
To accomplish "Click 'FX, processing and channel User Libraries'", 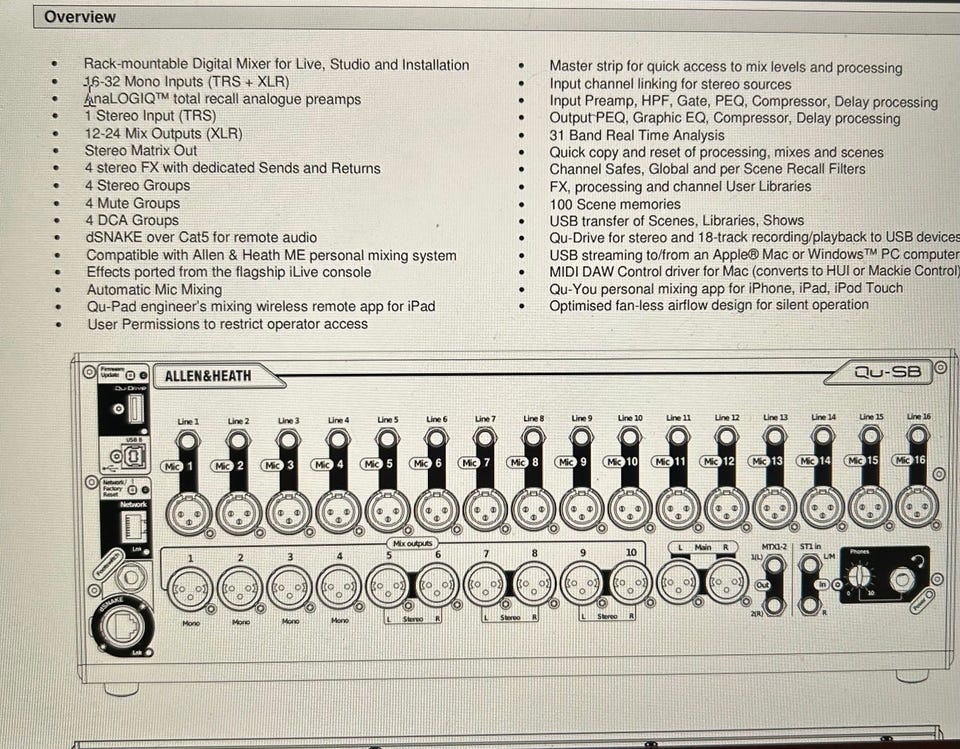I will (x=680, y=186).
